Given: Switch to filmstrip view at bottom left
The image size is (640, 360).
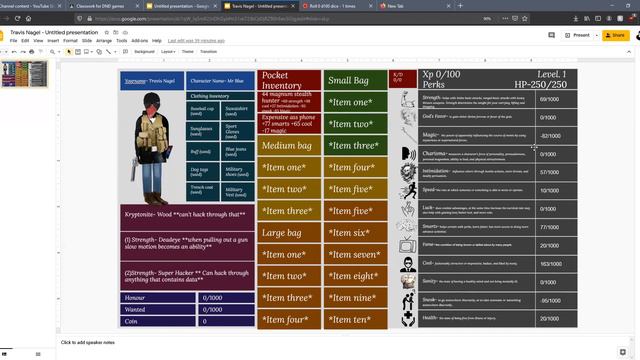Looking at the screenshot, I should (4, 354).
